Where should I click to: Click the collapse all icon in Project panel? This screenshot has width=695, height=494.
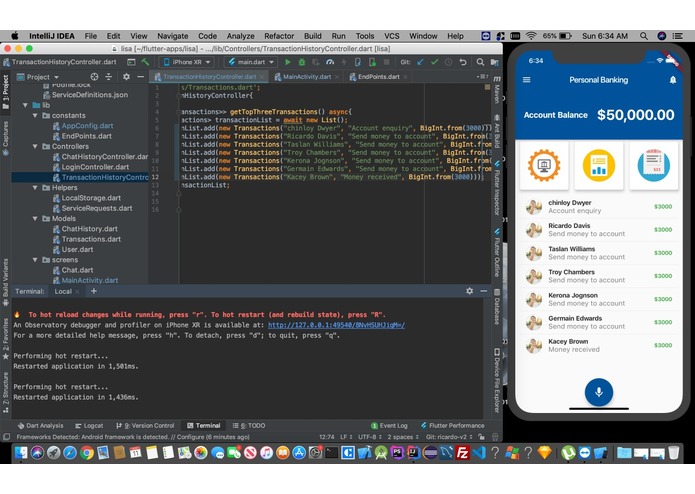(109, 77)
